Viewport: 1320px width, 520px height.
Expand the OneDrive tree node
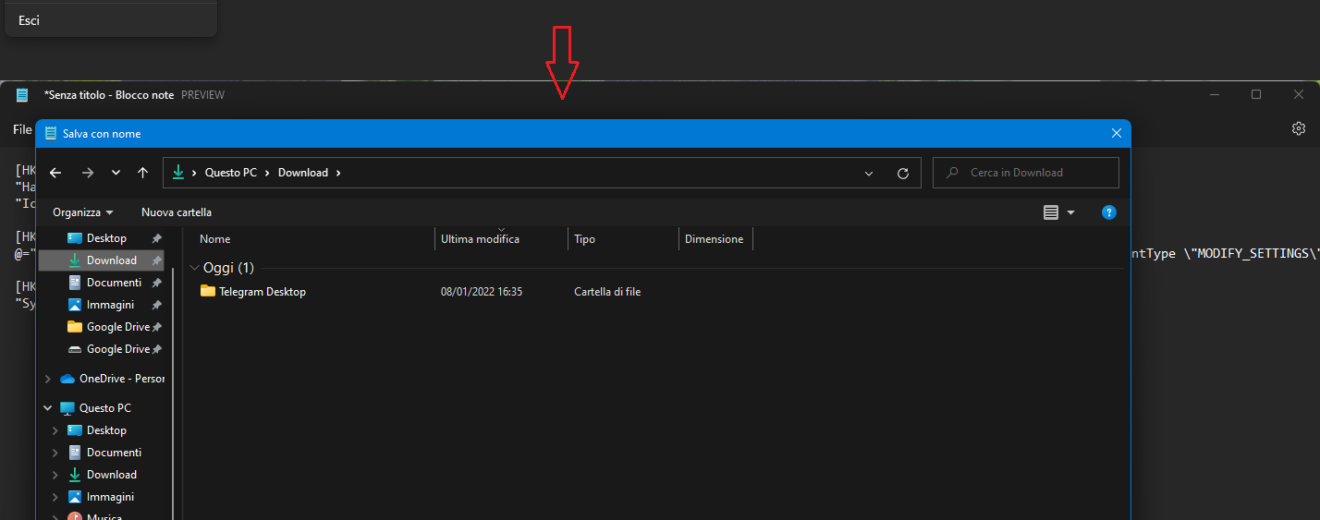(x=47, y=379)
